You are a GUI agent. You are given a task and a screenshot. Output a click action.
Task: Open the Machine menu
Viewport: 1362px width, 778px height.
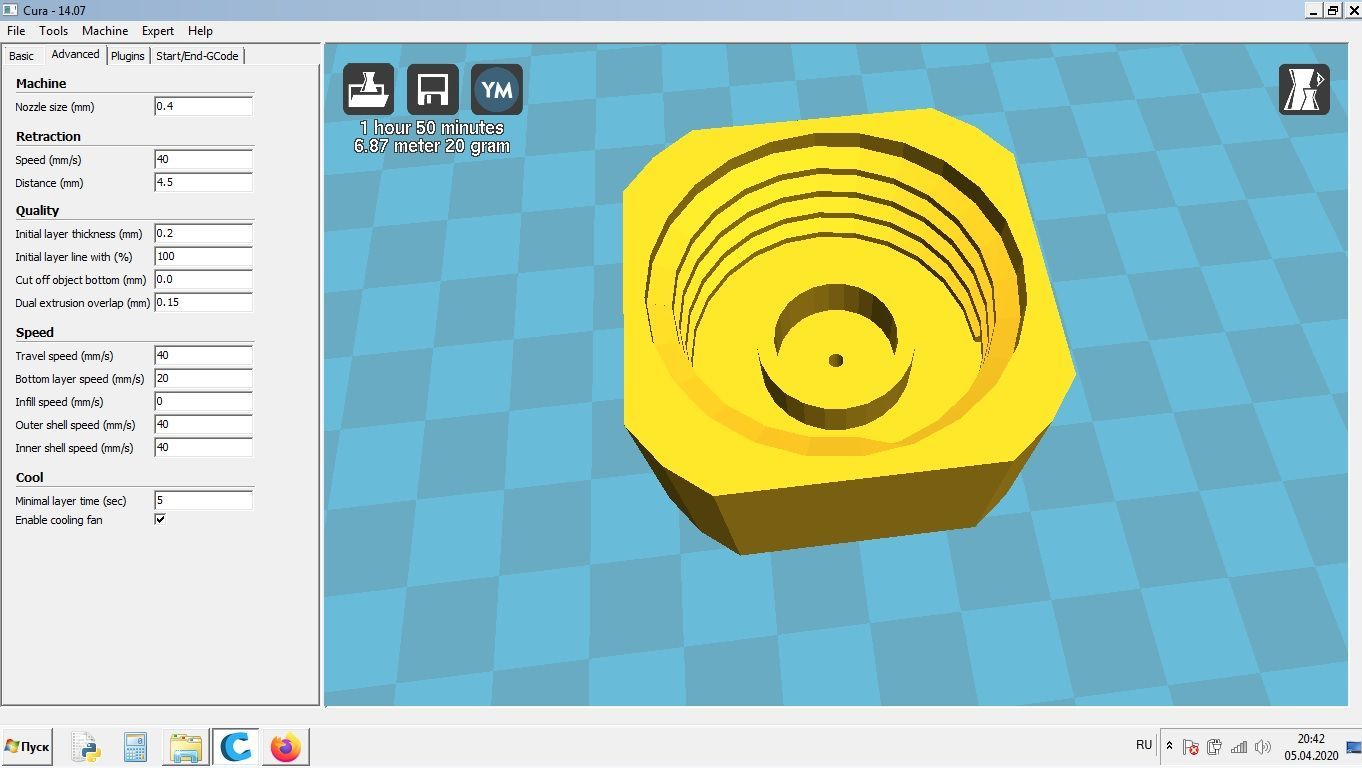click(105, 31)
